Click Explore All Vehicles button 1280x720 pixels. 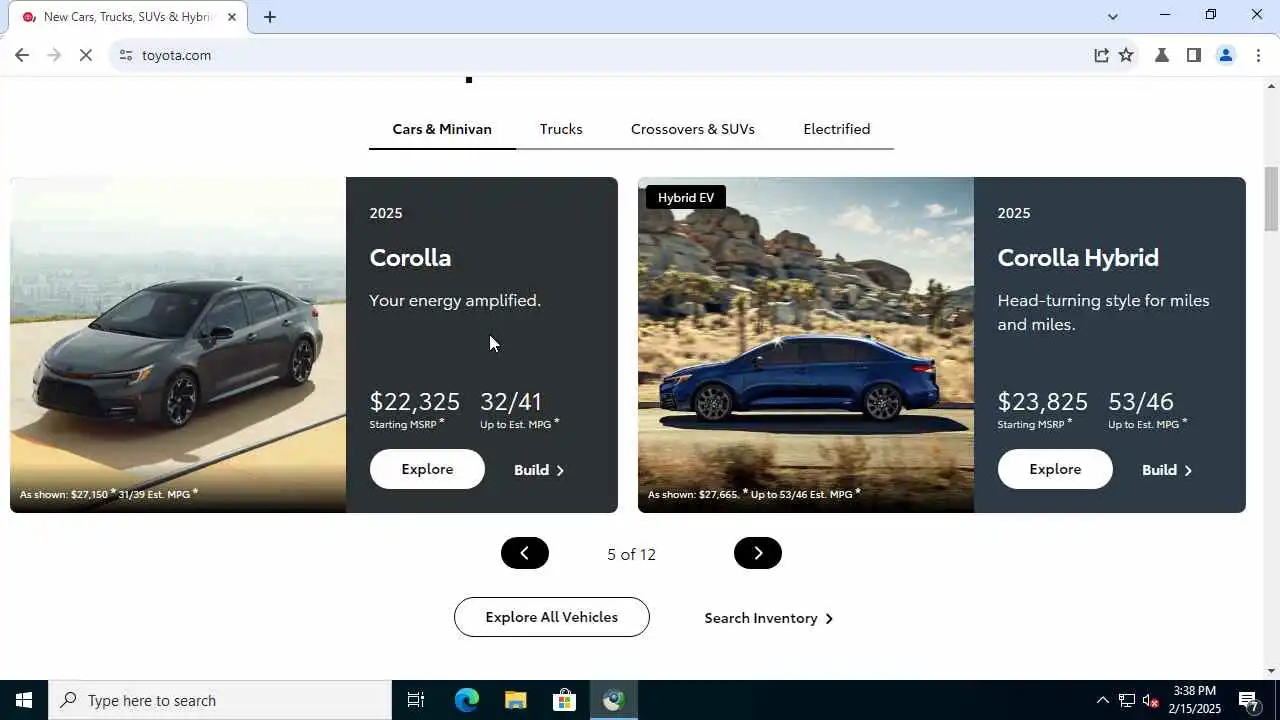point(552,617)
